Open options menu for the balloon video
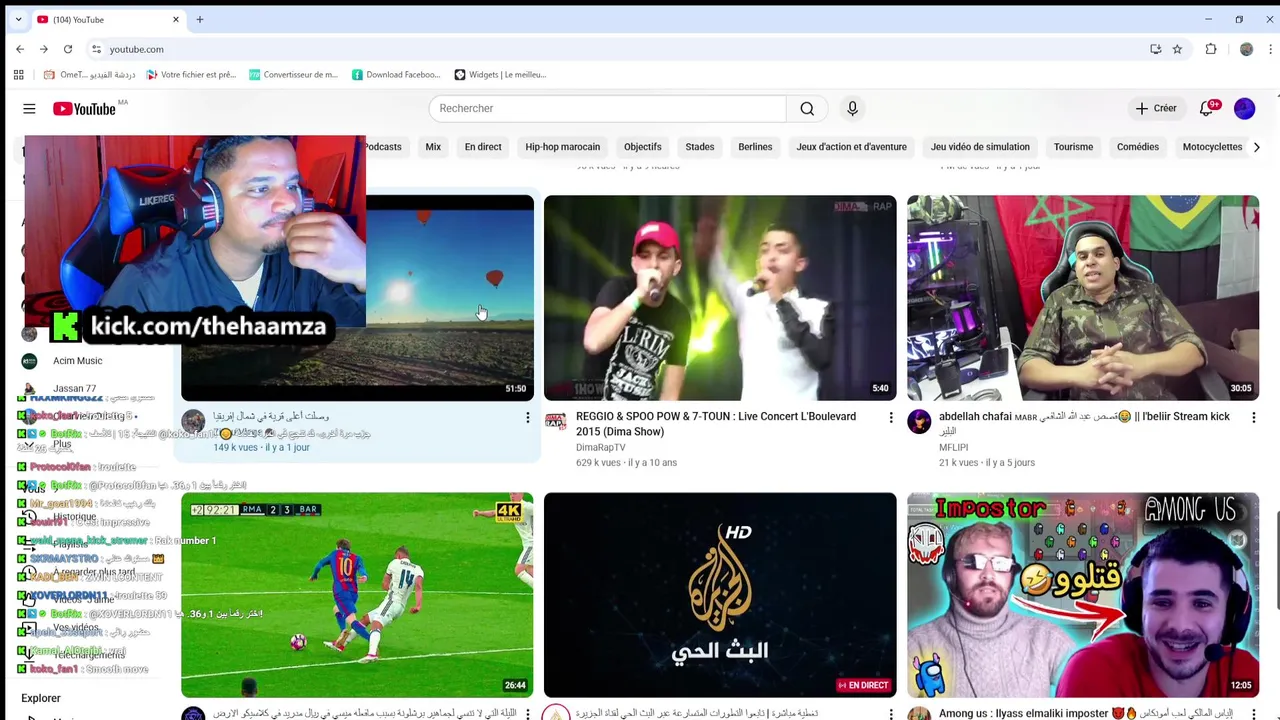Screen dimensions: 1280x720 528,417
